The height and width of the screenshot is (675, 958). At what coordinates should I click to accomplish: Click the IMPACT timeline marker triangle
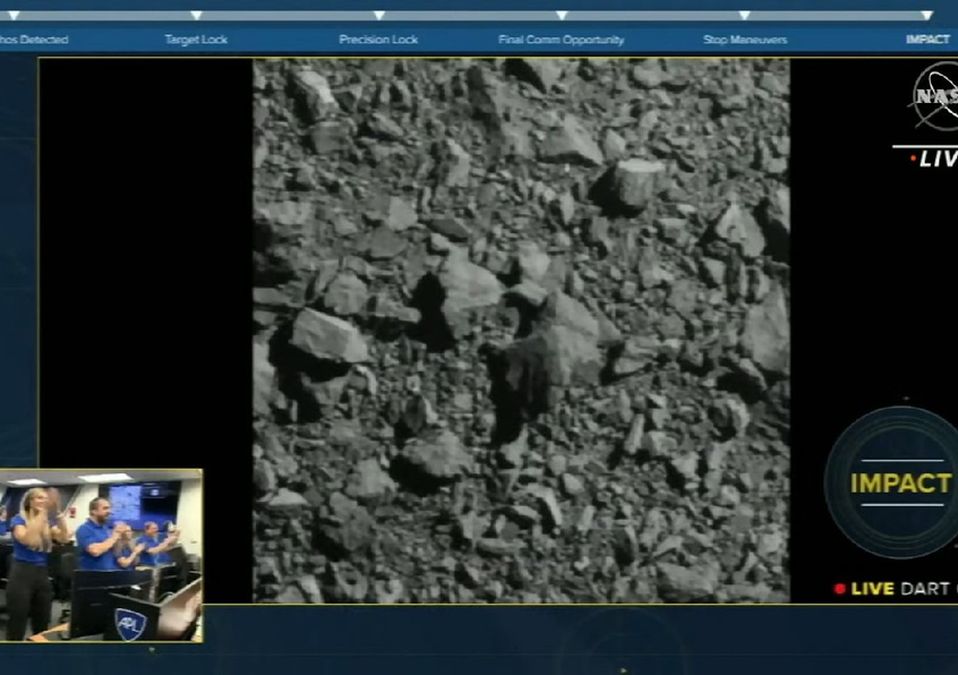[927, 15]
